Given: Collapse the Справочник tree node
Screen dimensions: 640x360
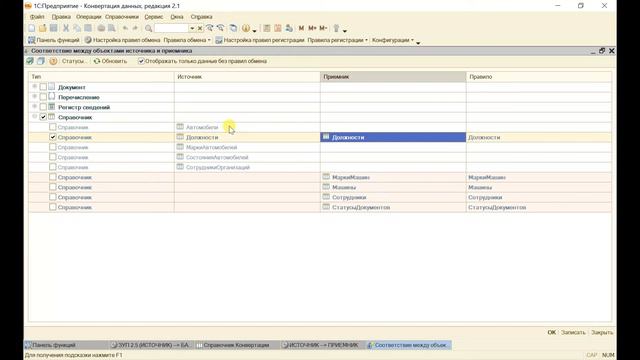Looking at the screenshot, I should (x=35, y=117).
